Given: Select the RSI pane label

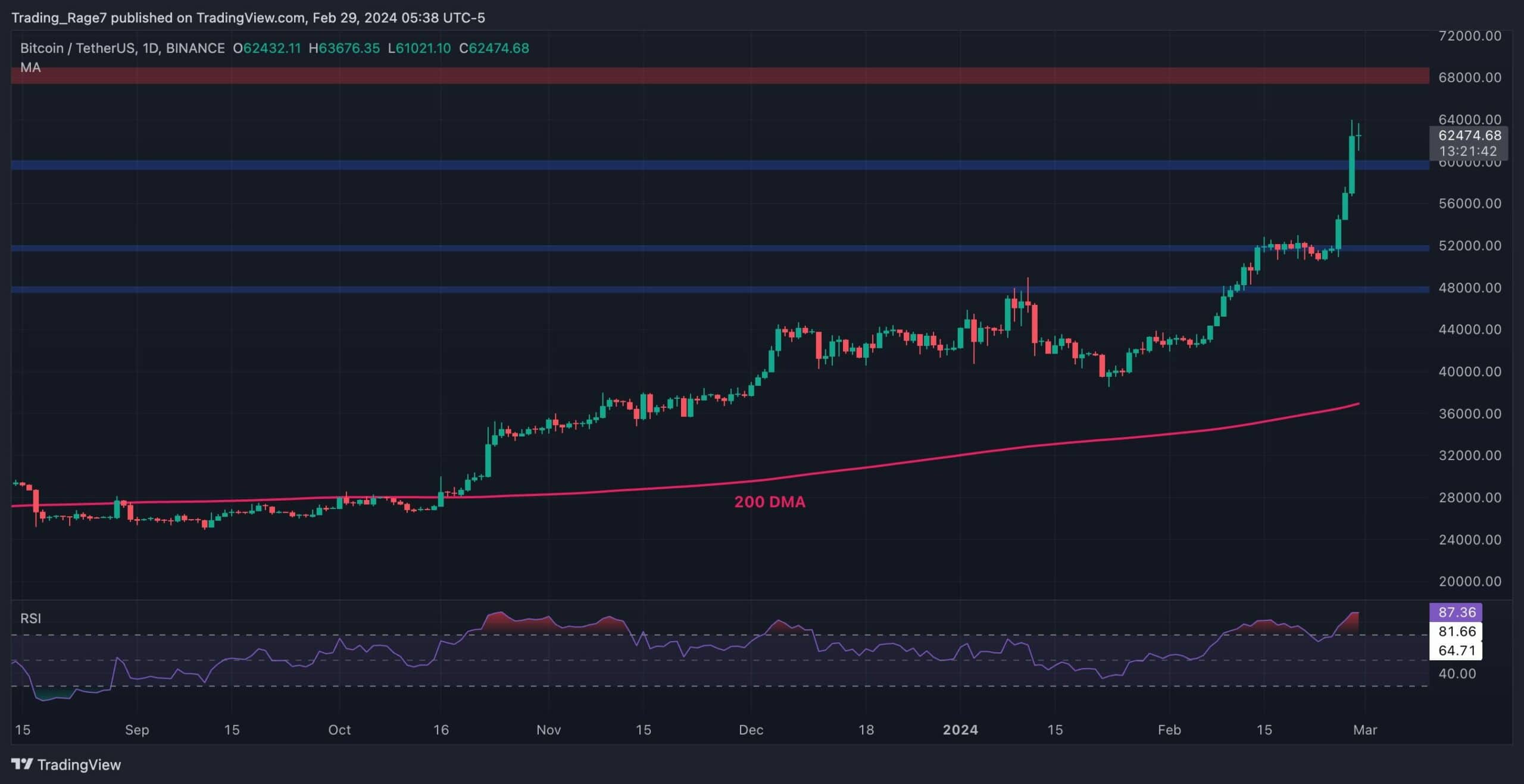Looking at the screenshot, I should pos(30,619).
